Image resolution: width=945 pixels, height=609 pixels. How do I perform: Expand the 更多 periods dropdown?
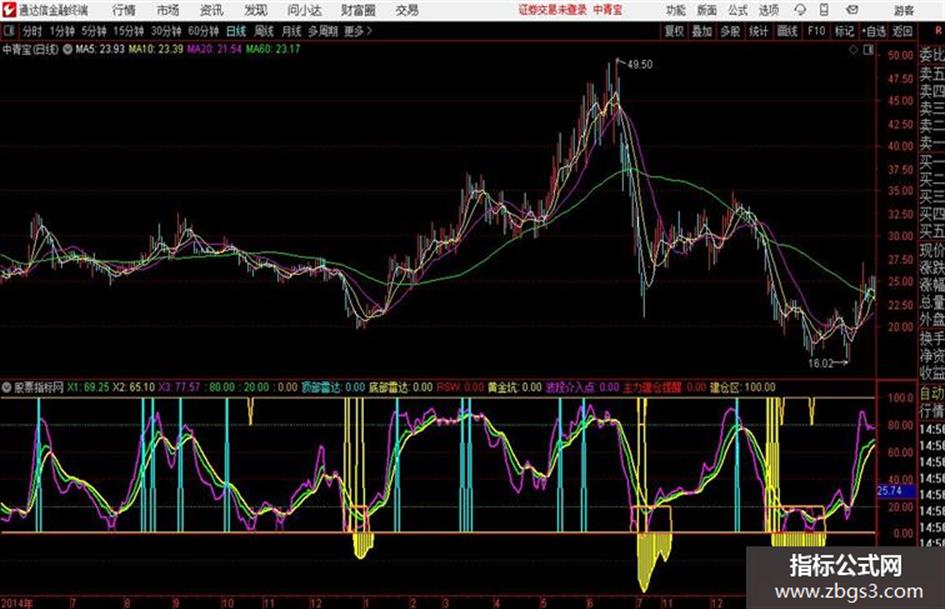(x=356, y=31)
